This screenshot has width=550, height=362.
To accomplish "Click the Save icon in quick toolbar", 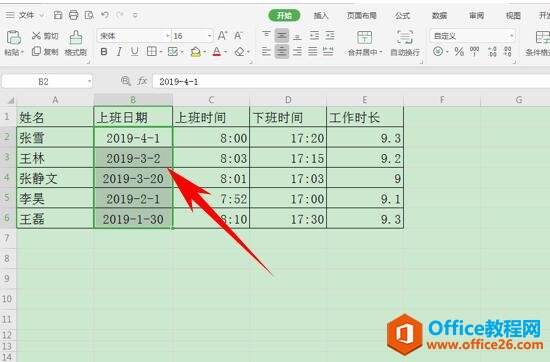I will 58,15.
